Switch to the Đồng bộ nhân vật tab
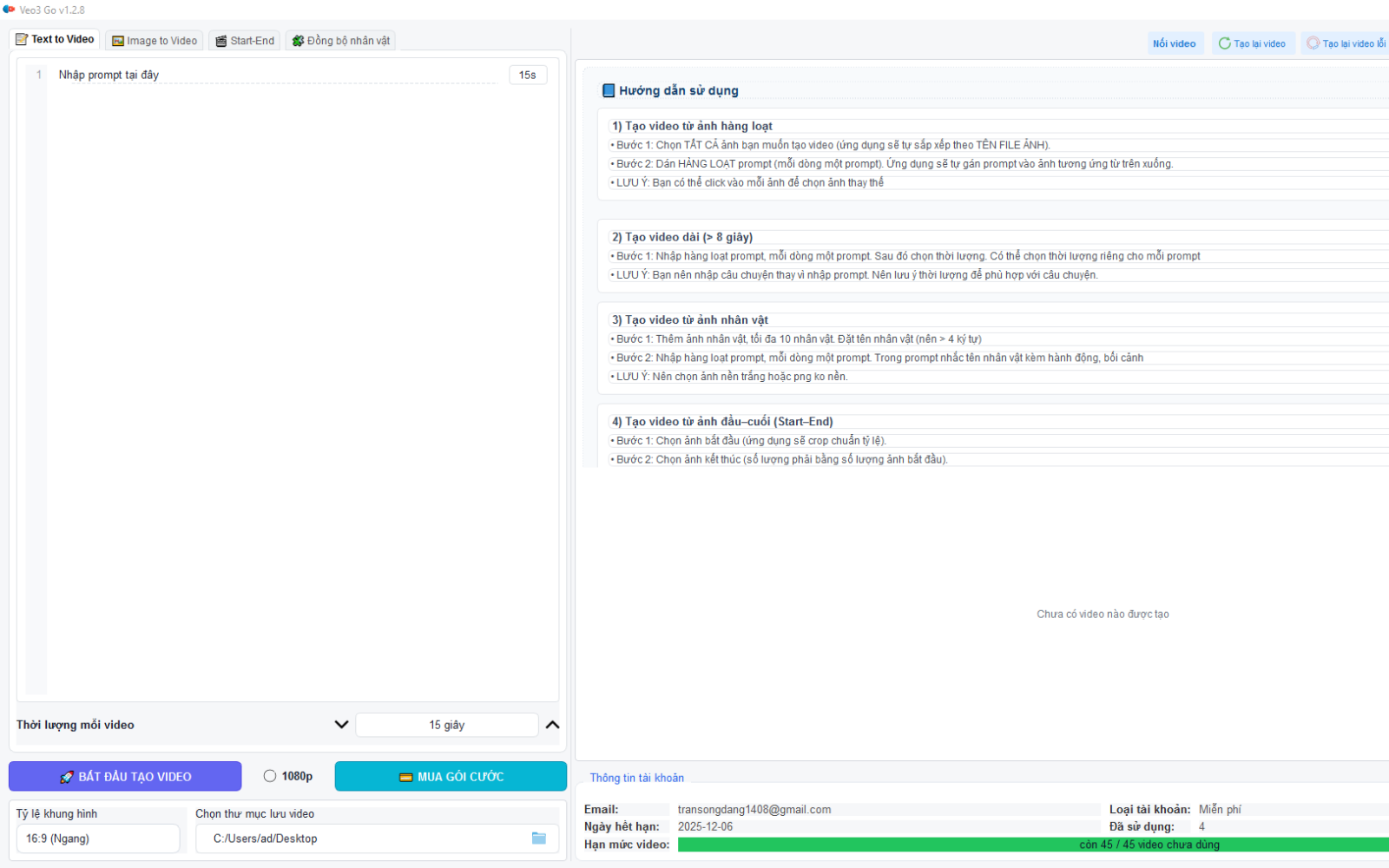This screenshot has width=1389, height=868. (x=340, y=41)
